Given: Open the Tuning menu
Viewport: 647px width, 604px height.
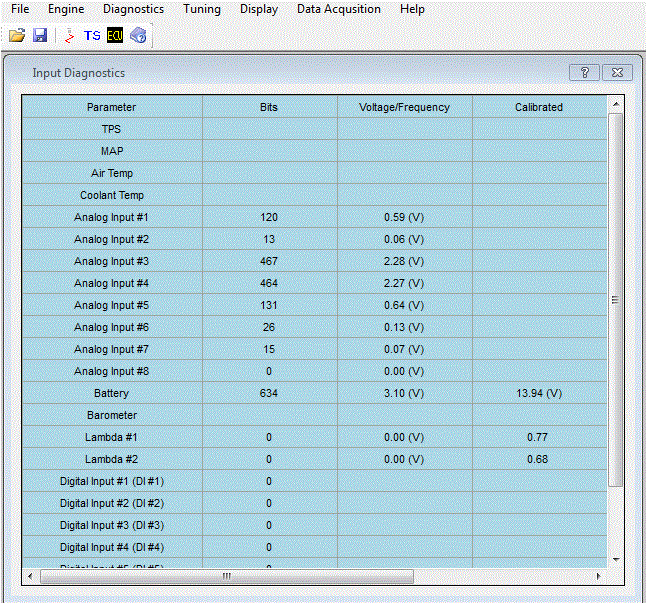Looking at the screenshot, I should (202, 9).
